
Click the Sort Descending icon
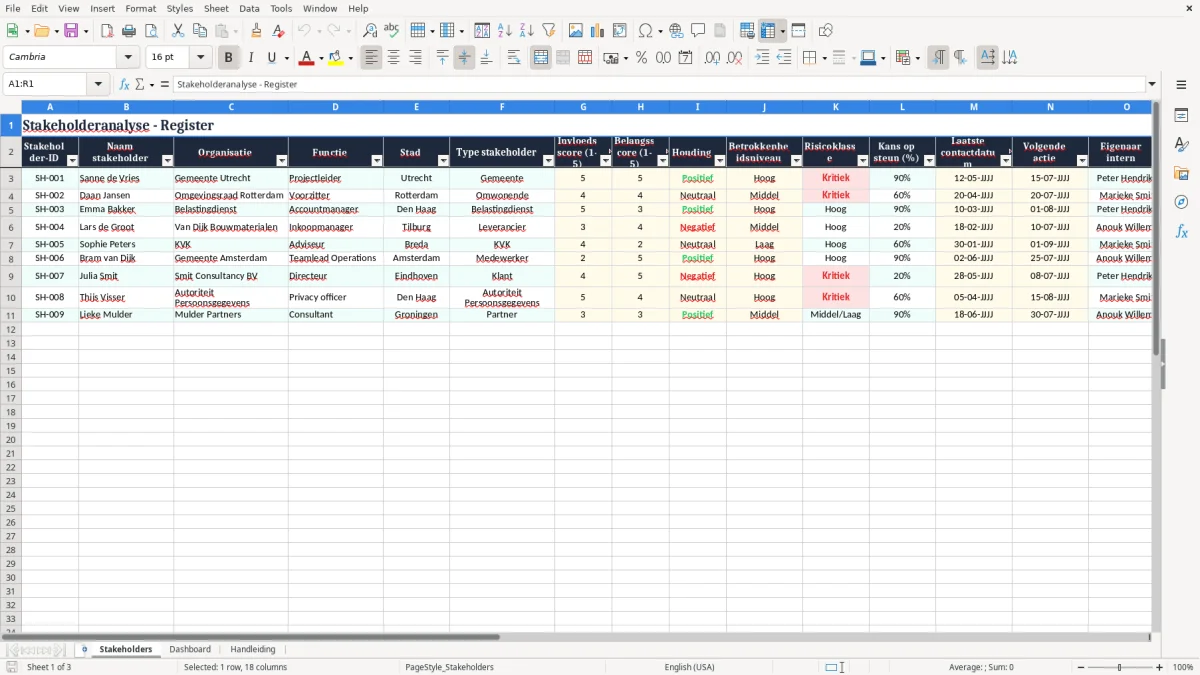[527, 31]
